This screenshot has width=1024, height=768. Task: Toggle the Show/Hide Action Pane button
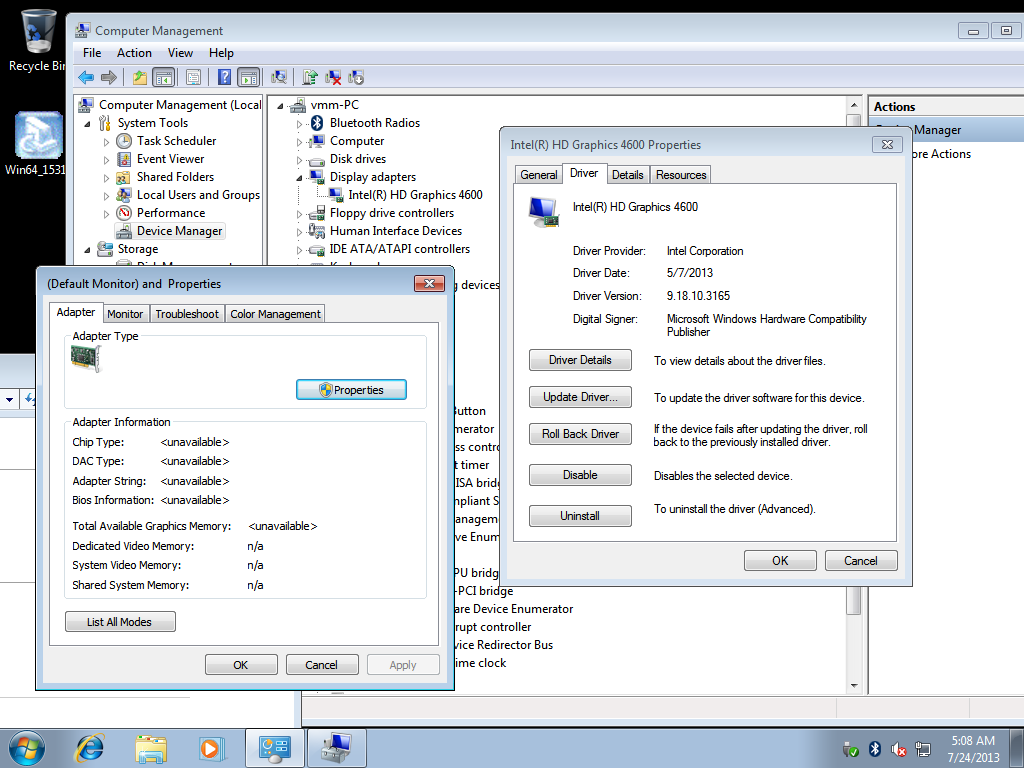click(248, 77)
